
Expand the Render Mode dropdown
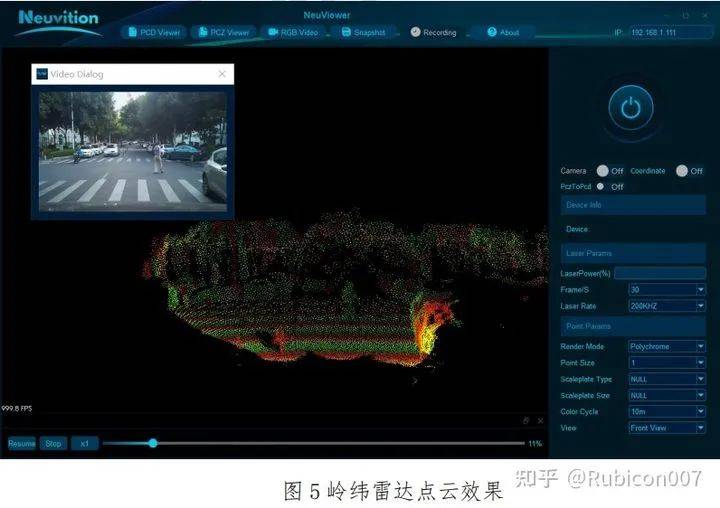tap(666, 347)
